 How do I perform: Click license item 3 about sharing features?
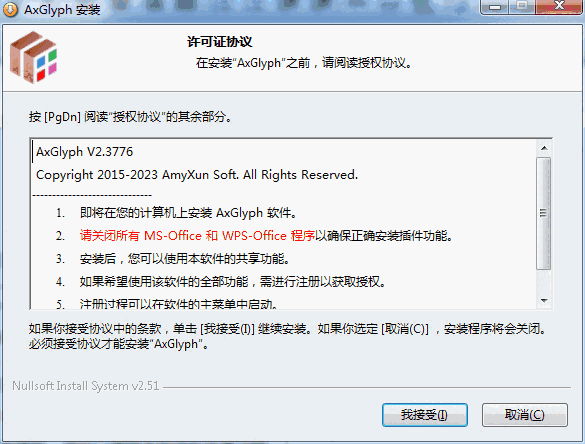(185, 259)
